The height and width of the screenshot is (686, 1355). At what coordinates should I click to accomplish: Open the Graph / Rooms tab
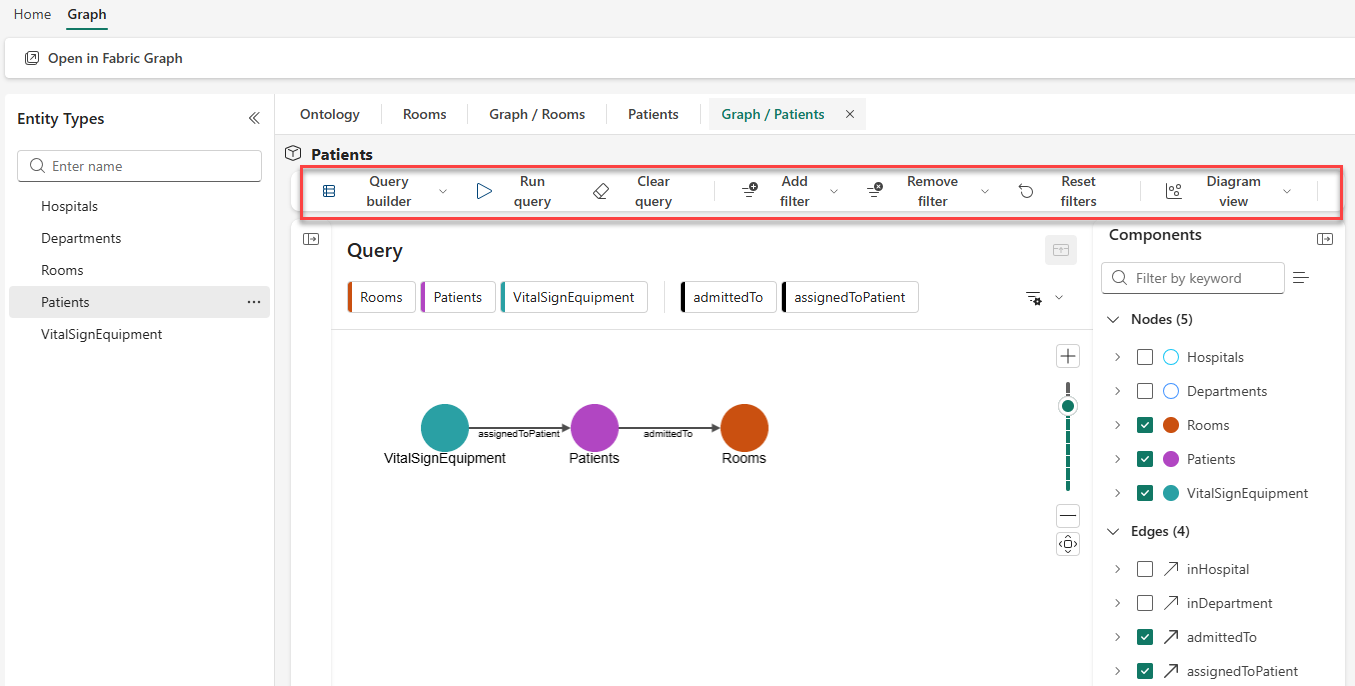click(x=537, y=114)
